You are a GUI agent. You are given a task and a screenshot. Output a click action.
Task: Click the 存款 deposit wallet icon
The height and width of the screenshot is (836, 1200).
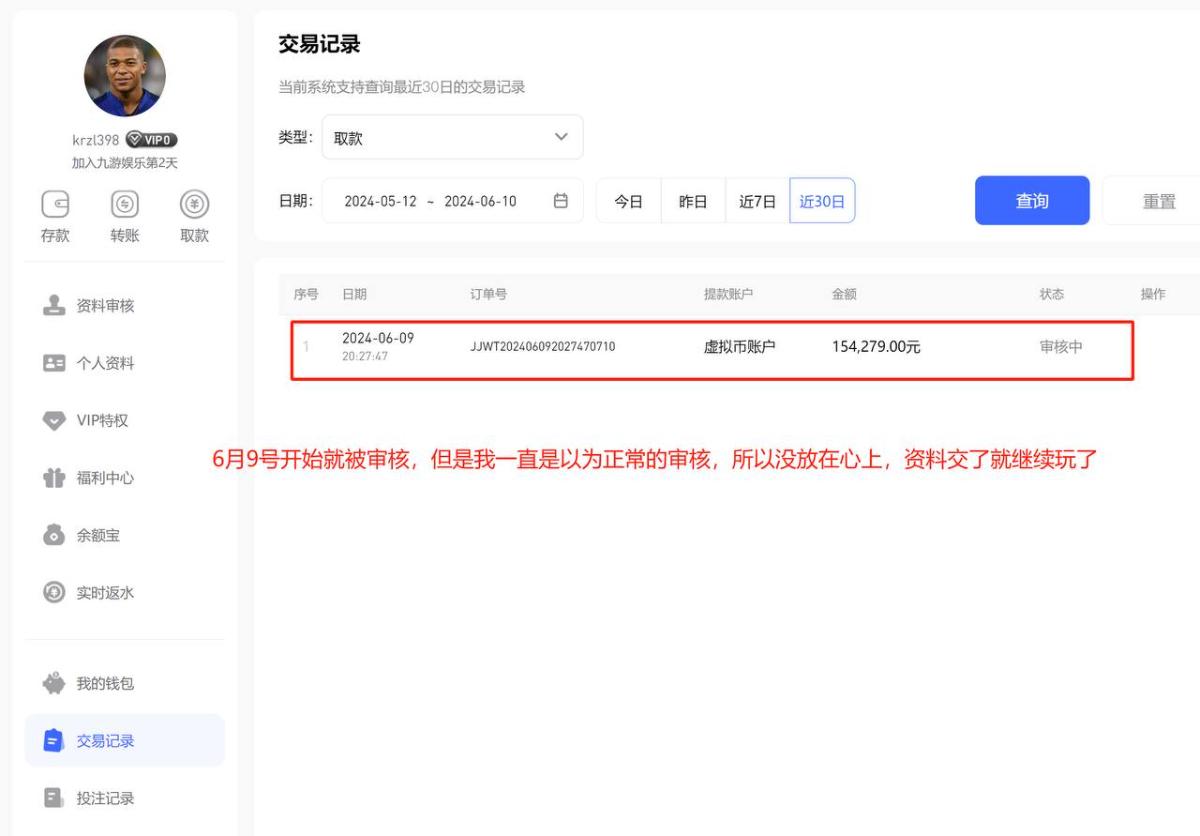point(55,205)
